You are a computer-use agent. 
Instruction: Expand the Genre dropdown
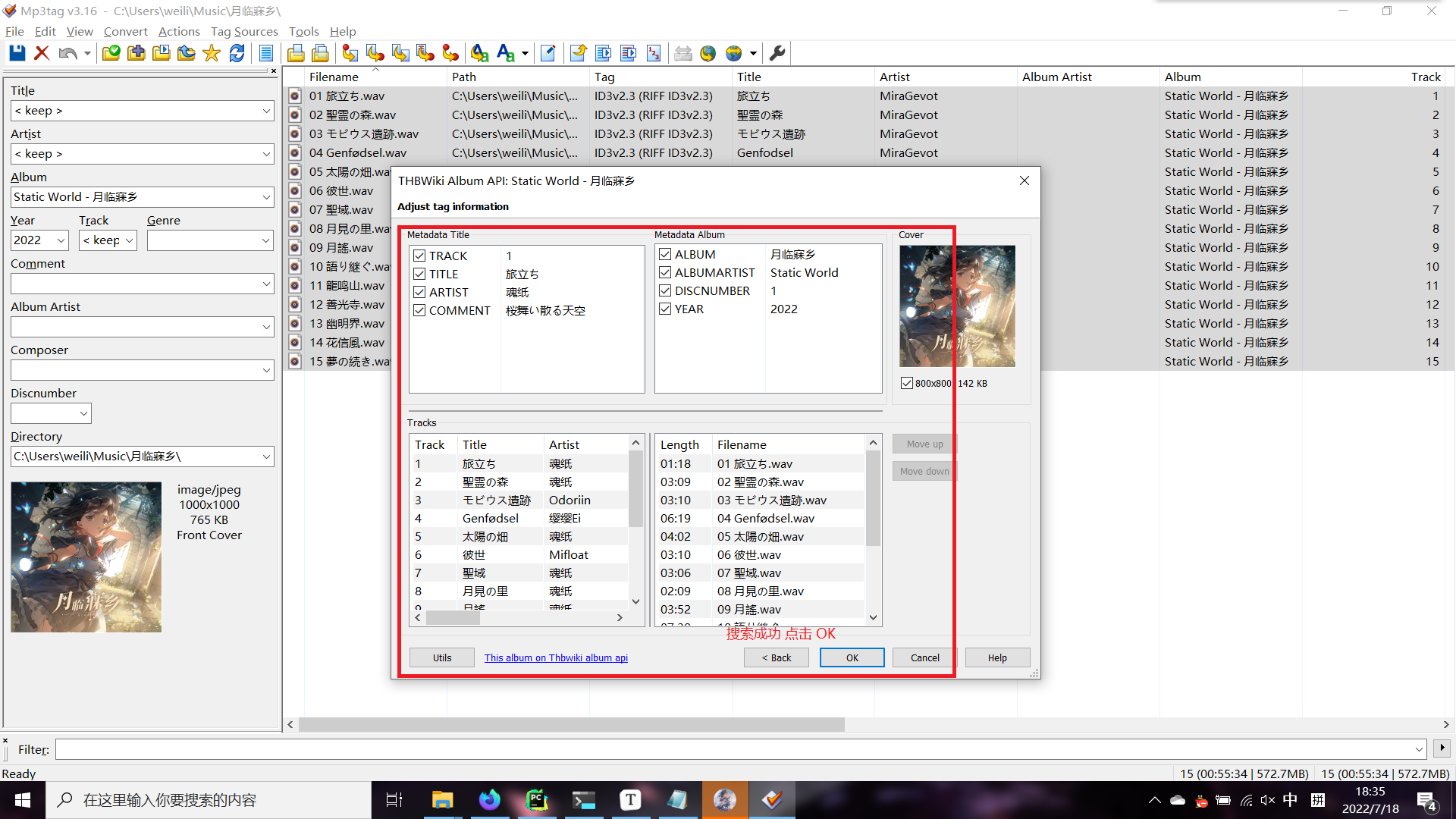point(265,241)
